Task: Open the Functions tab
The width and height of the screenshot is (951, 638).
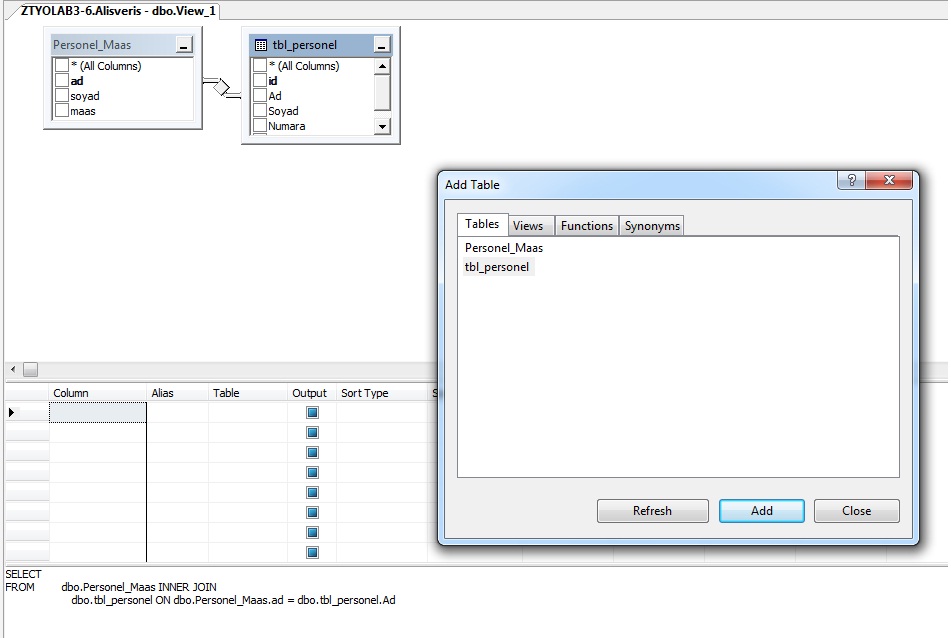Action: click(587, 226)
